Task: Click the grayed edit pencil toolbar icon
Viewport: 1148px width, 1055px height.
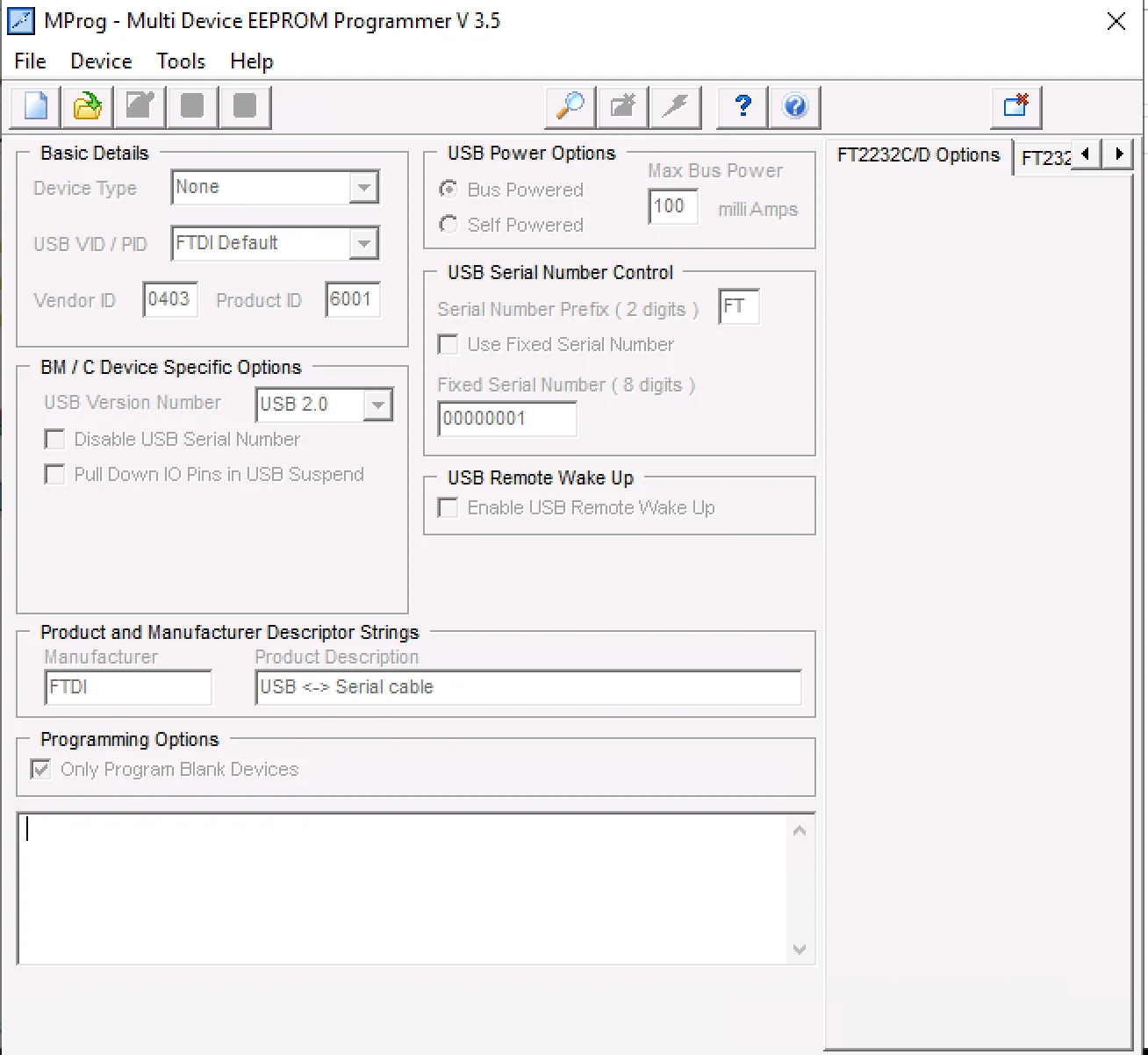Action: [x=140, y=107]
